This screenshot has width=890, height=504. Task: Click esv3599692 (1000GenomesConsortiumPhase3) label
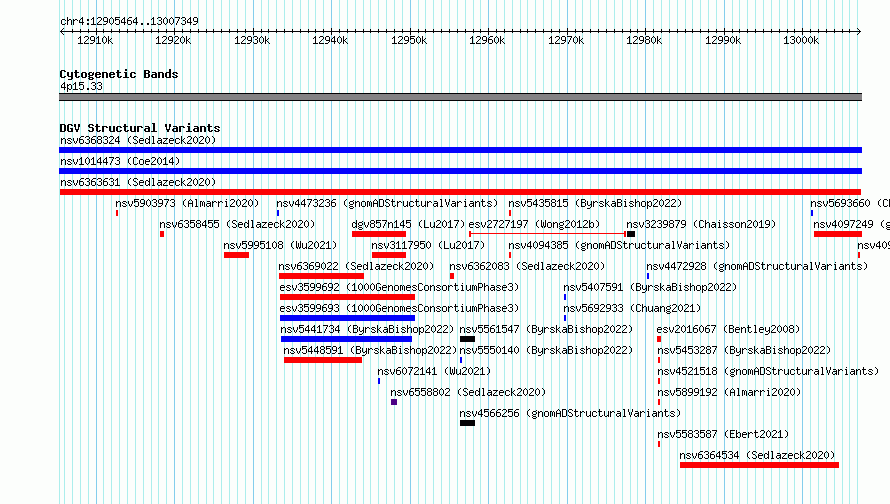pyautogui.click(x=399, y=287)
